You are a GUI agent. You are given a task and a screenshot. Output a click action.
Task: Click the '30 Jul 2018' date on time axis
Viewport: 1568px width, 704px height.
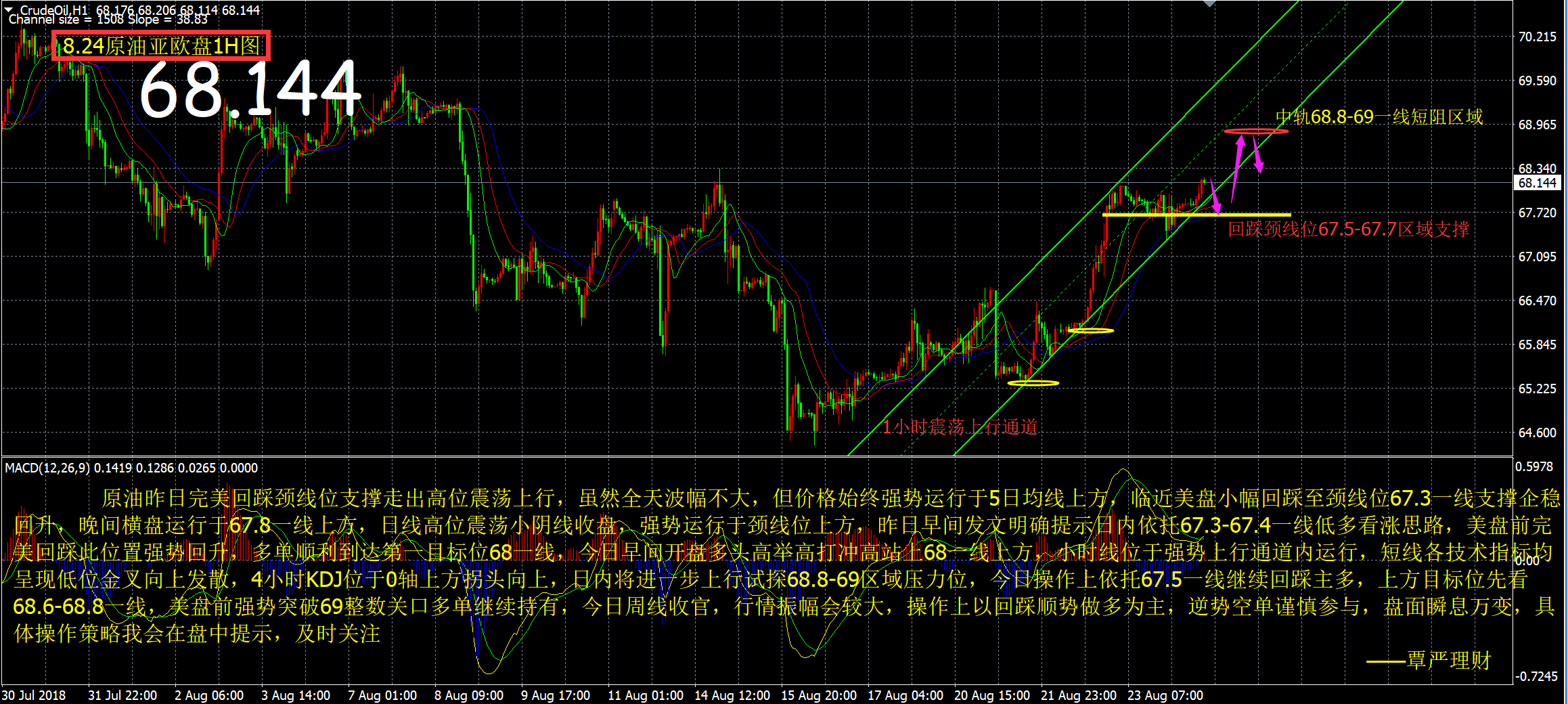pos(34,695)
